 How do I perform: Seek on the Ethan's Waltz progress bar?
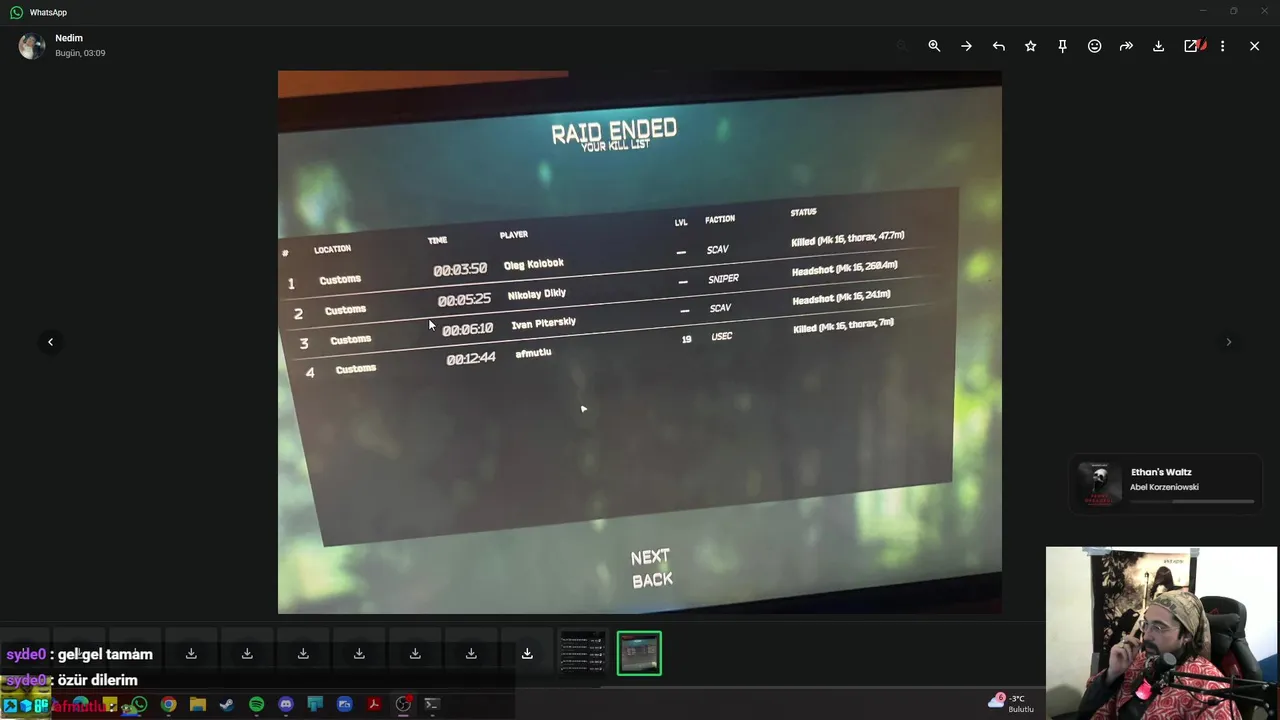click(1191, 501)
